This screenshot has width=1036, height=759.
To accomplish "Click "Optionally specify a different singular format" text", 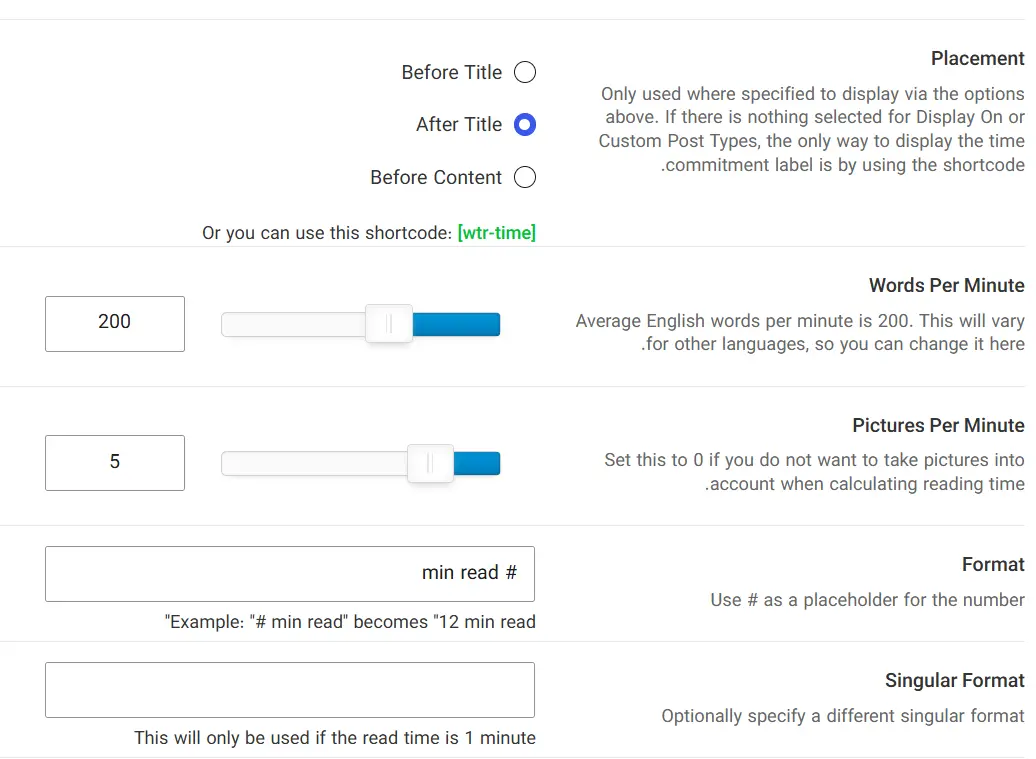I will tap(843, 716).
